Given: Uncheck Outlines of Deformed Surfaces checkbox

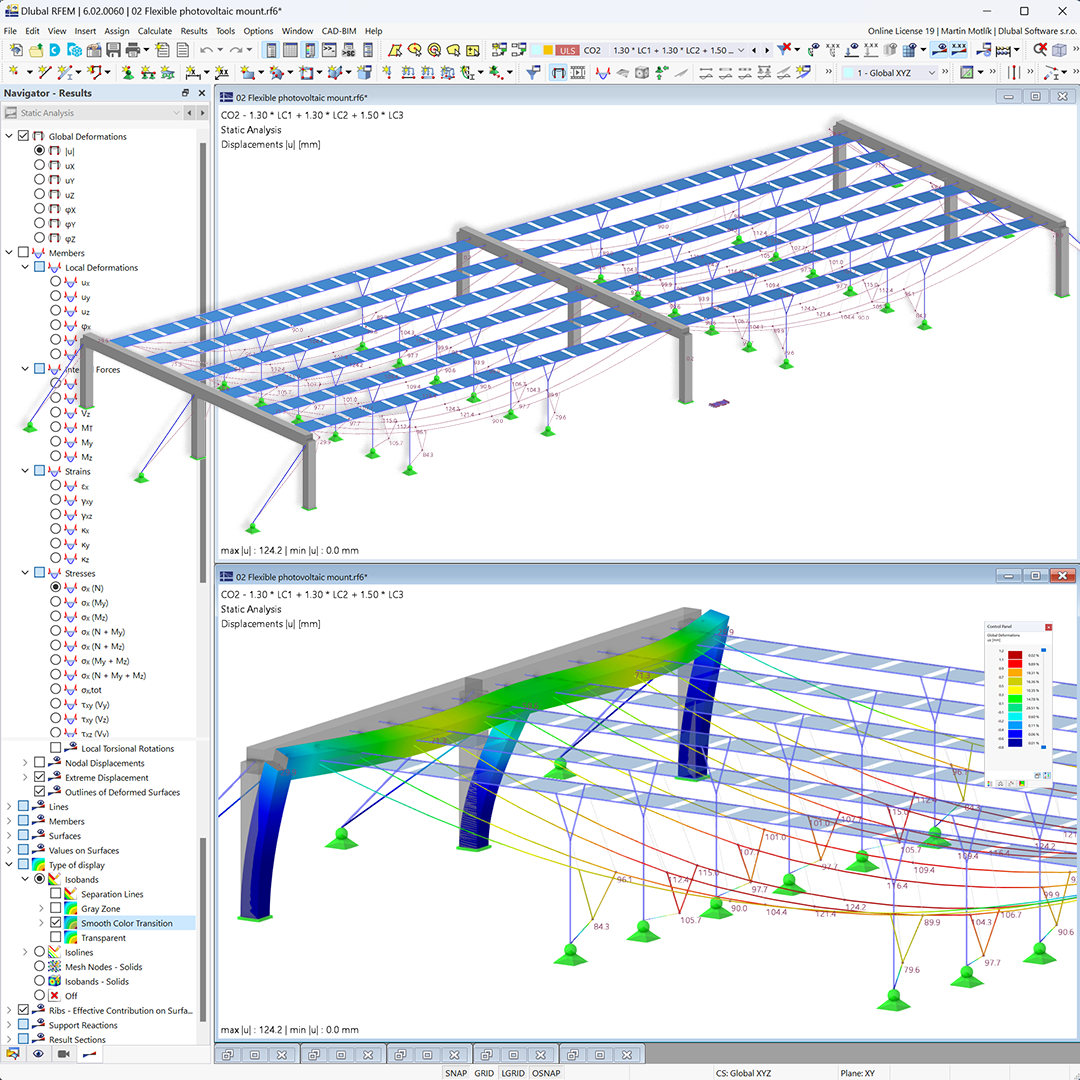Looking at the screenshot, I should [x=39, y=791].
